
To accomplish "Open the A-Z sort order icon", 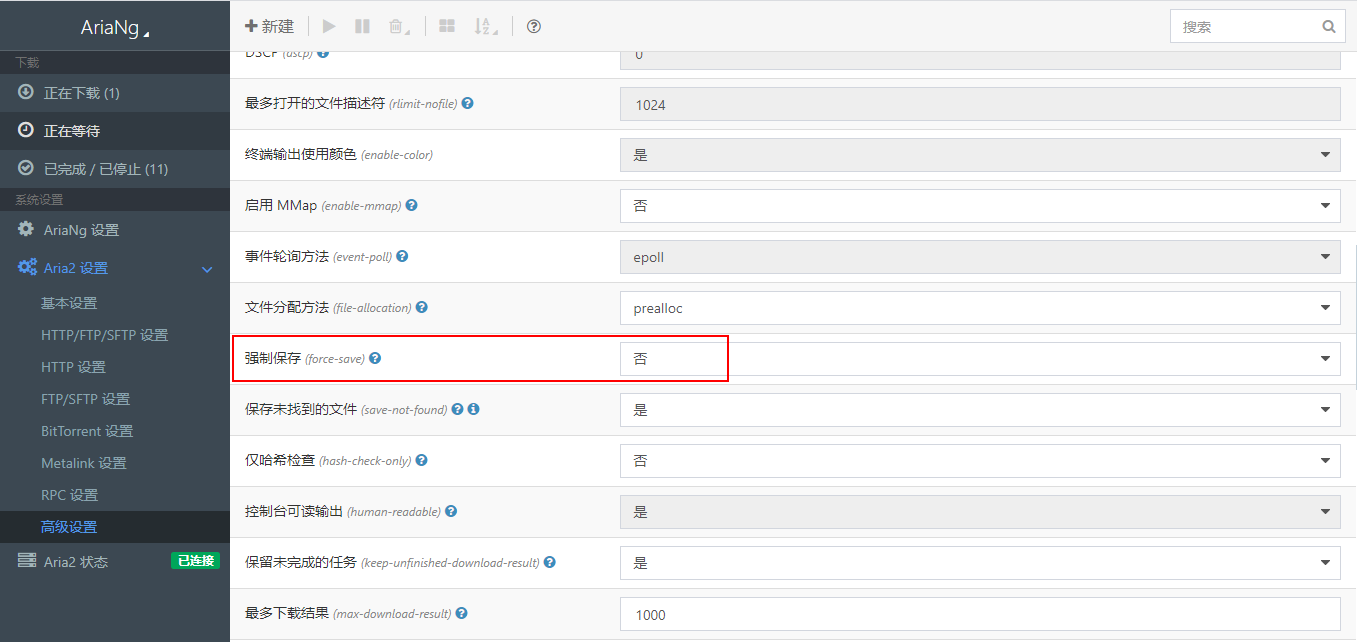I will [x=485, y=27].
